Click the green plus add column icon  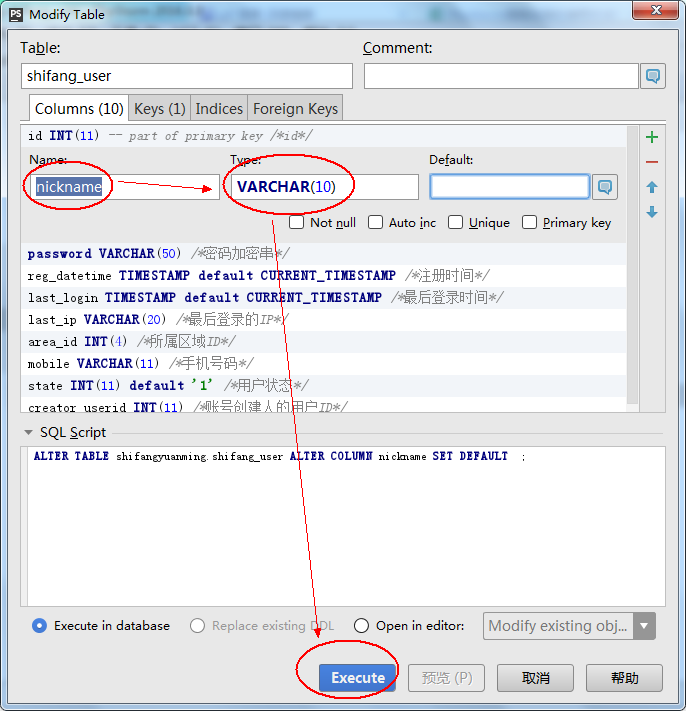pos(652,137)
